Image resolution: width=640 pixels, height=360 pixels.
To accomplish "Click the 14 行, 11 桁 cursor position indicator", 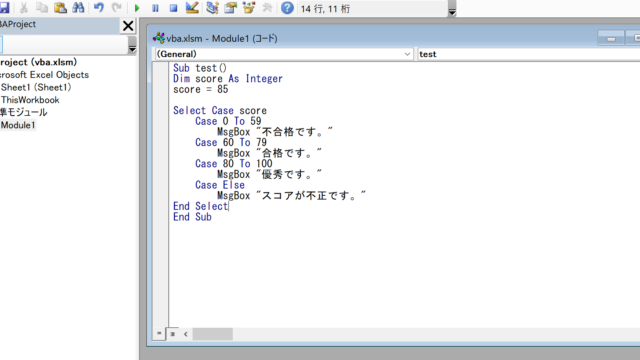I will click(x=325, y=9).
